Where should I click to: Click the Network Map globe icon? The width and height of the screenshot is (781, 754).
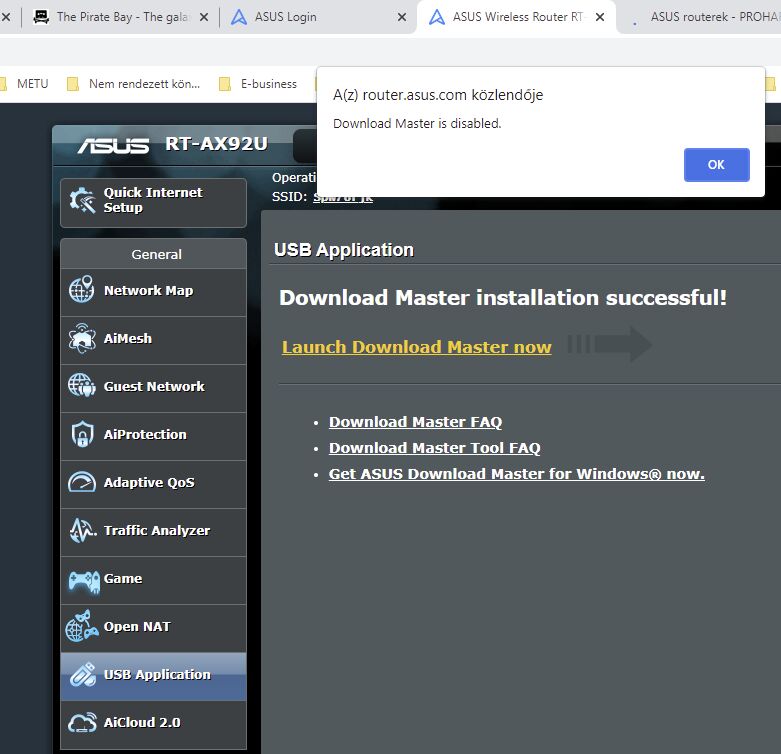(x=82, y=289)
